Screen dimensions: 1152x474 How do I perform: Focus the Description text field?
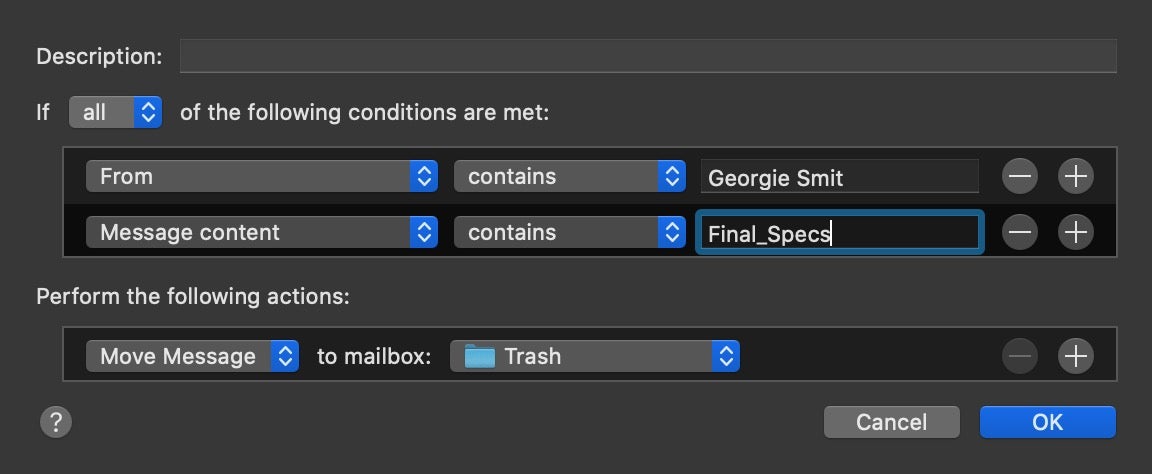[x=647, y=56]
